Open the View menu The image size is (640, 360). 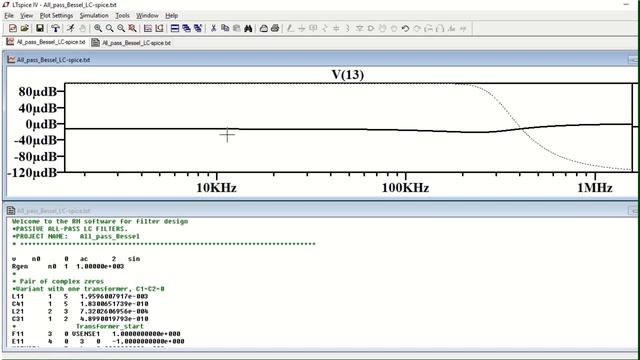27,16
